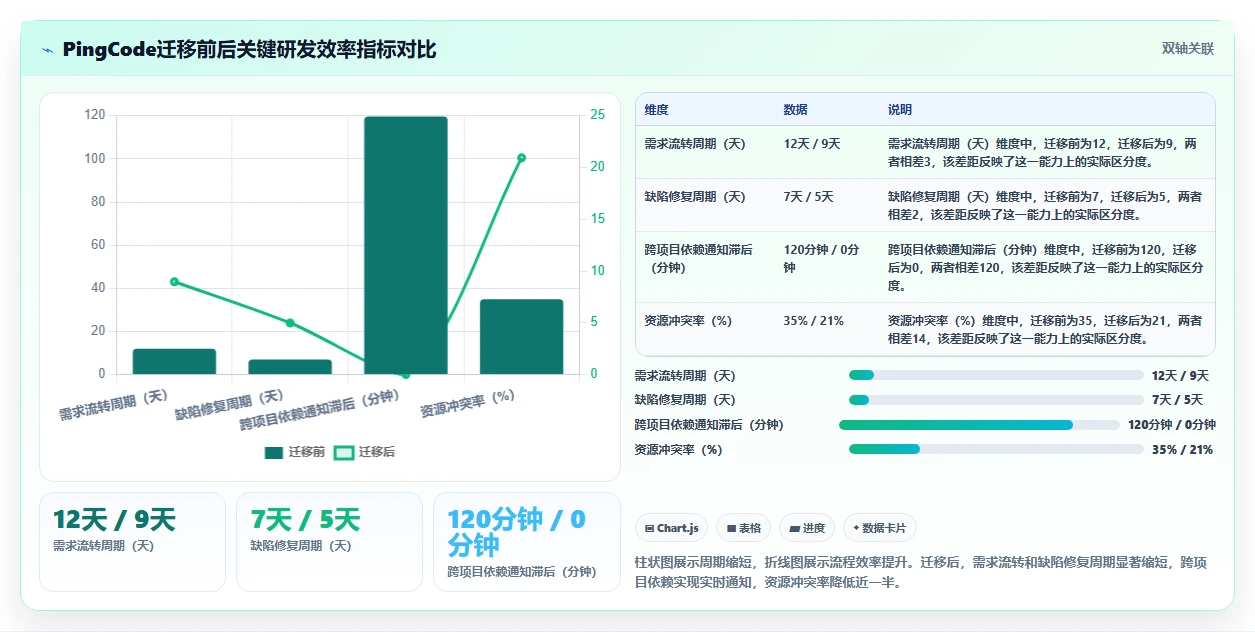Screen dimensions: 1255x632
Task: Click the 缺陷修复周期 progress bar
Action: [996, 400]
